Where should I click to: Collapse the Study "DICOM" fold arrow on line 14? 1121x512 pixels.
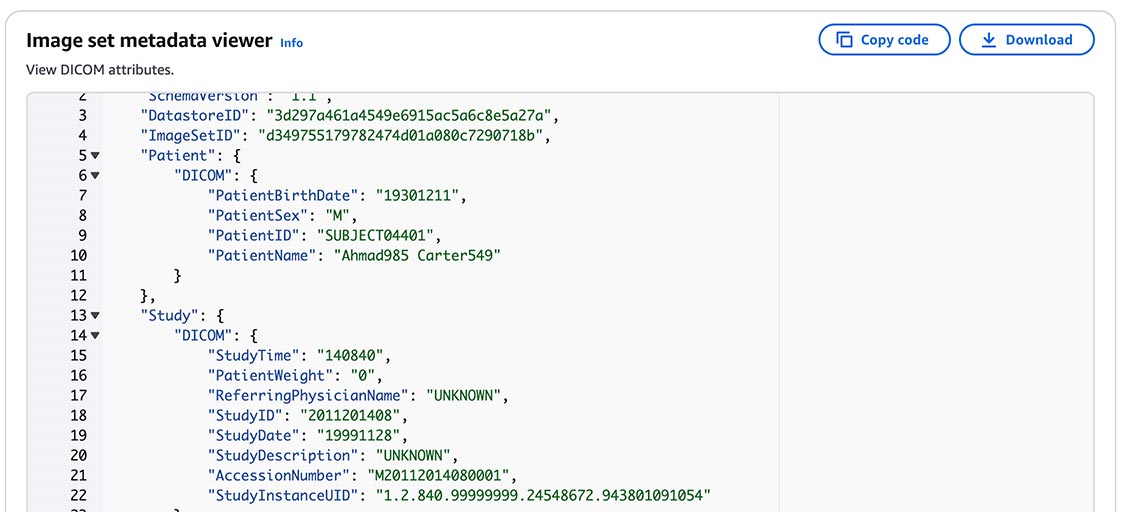tap(95, 335)
